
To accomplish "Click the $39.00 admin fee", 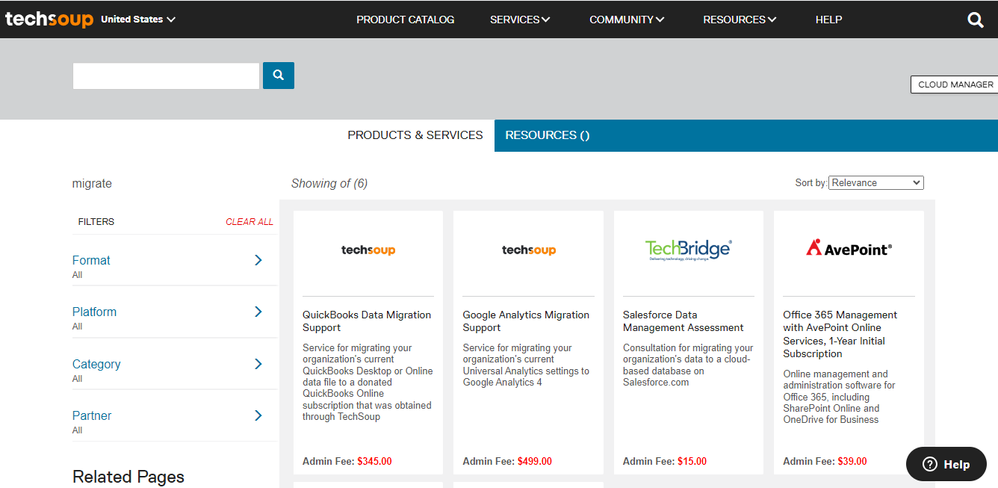I will coord(852,461).
